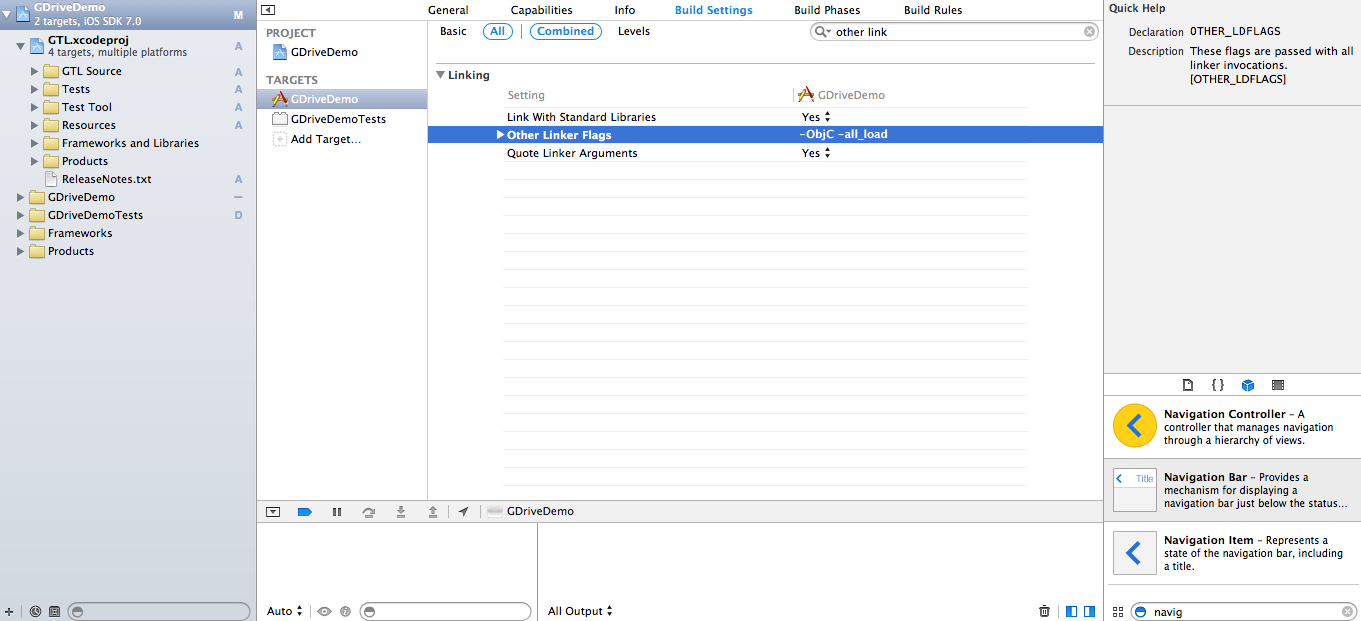Open the Auto variables scope popup
The width and height of the screenshot is (1361, 621).
click(285, 611)
